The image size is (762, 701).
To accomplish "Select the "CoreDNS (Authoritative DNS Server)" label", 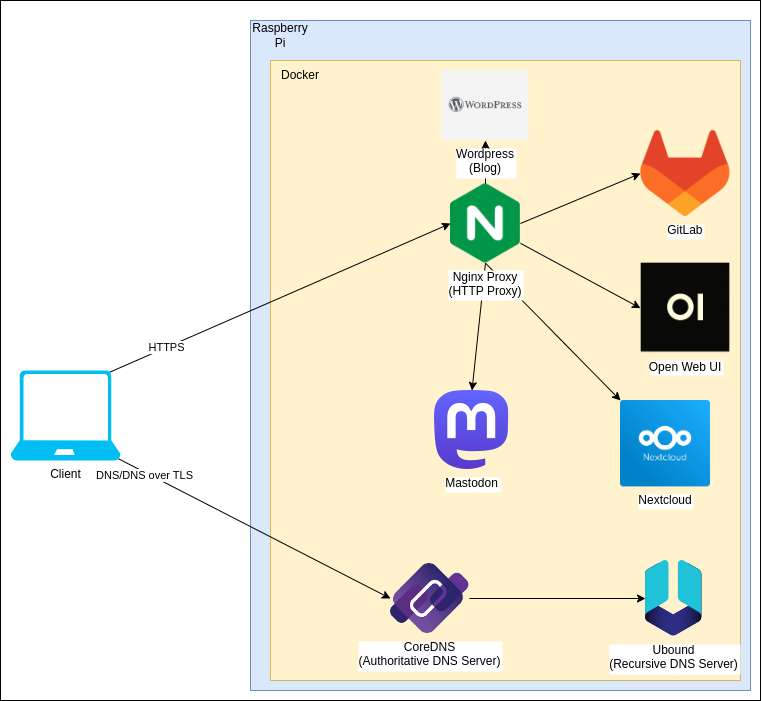I will tap(430, 654).
